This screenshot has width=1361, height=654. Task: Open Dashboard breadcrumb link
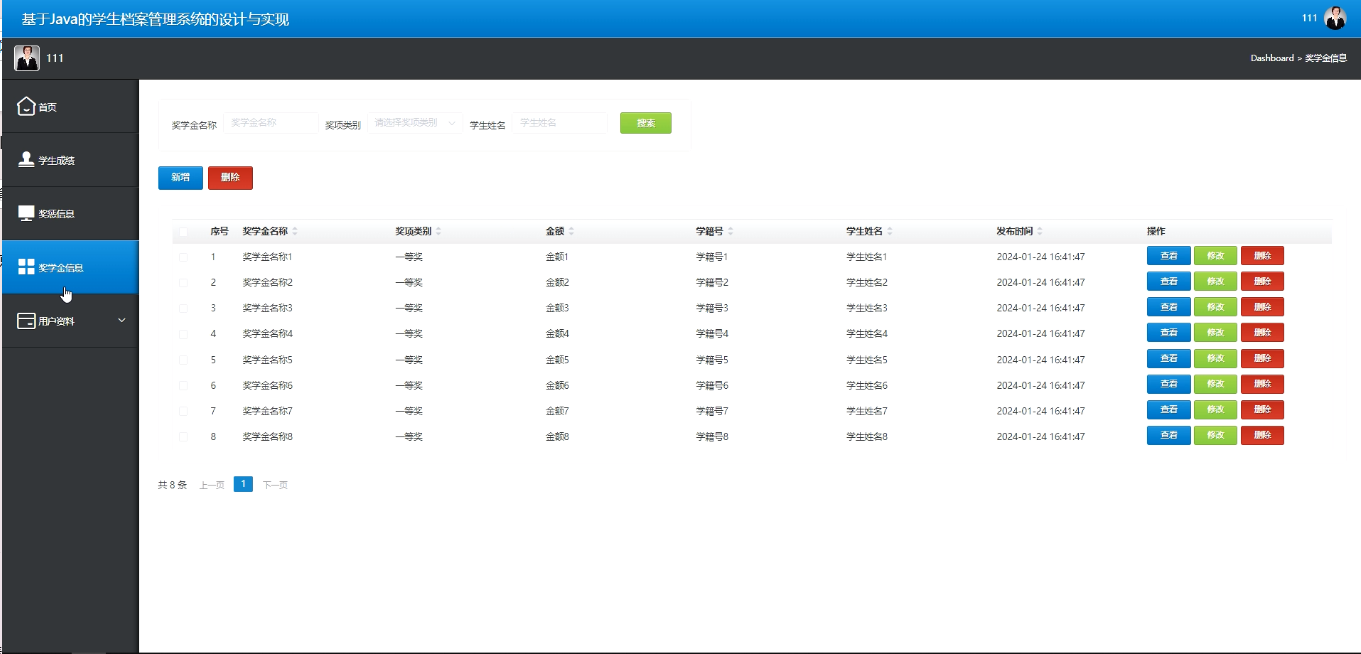(x=1271, y=58)
